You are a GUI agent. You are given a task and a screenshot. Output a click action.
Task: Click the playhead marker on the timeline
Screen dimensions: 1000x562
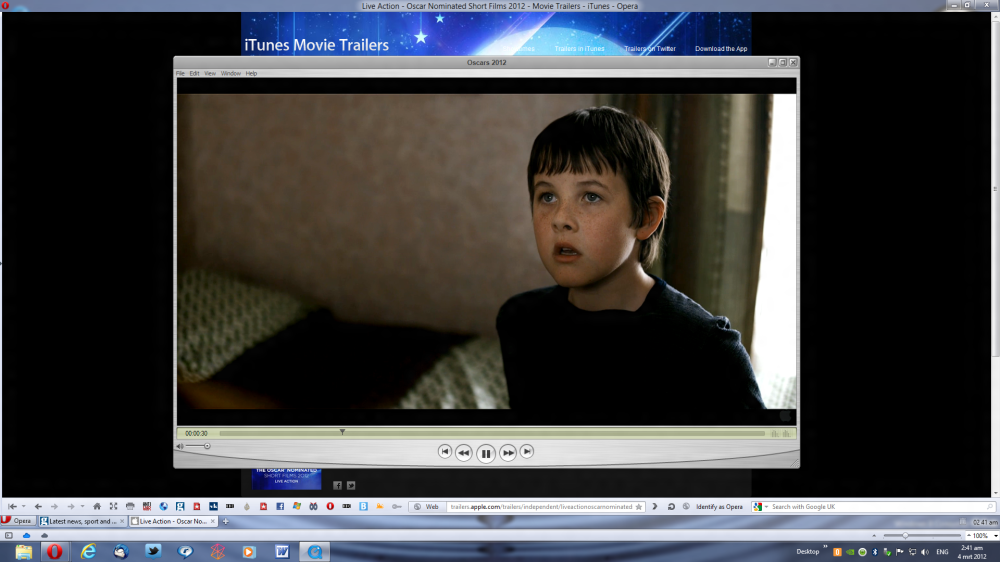[x=342, y=432]
